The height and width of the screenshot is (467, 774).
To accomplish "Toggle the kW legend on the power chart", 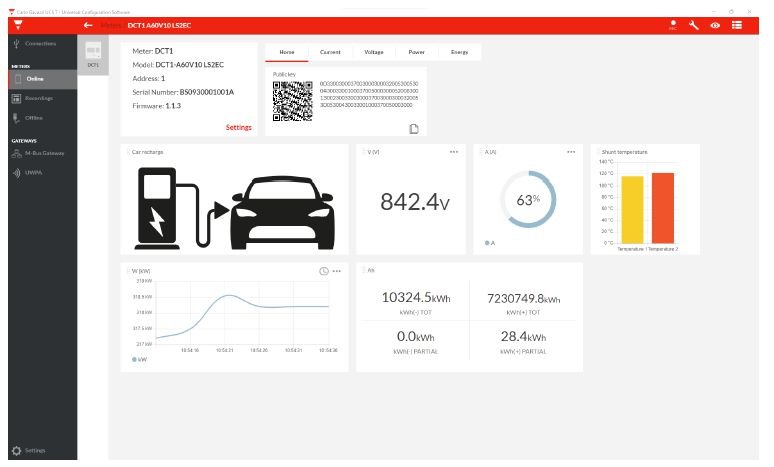I will pyautogui.click(x=139, y=358).
